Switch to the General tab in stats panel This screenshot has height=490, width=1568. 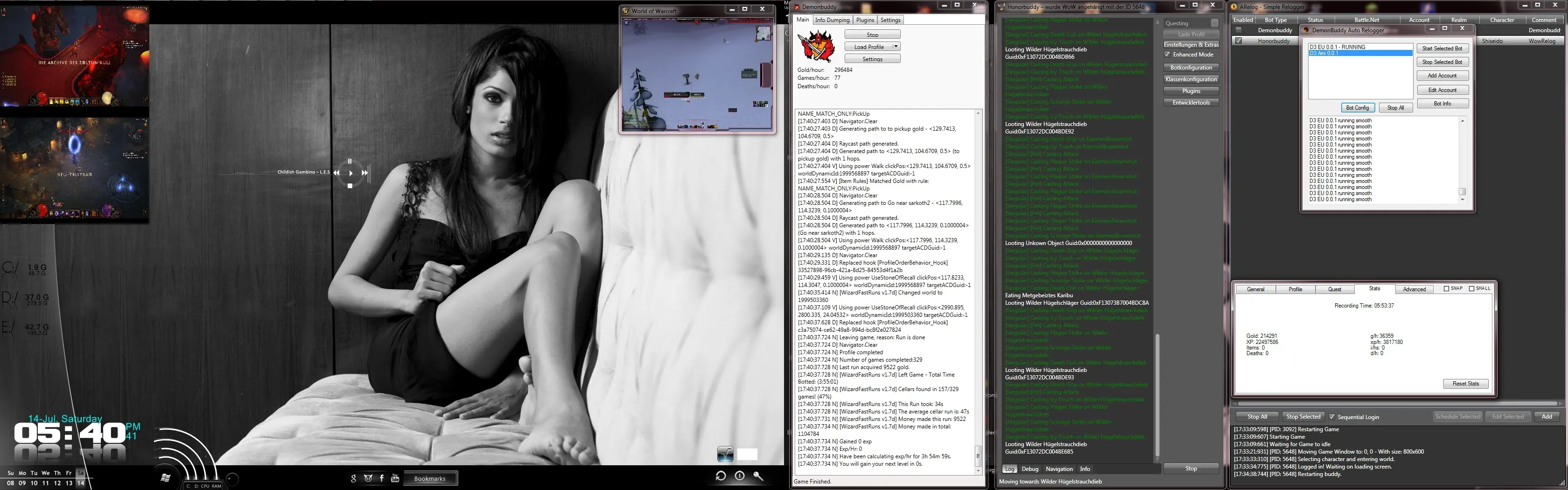(x=1256, y=289)
